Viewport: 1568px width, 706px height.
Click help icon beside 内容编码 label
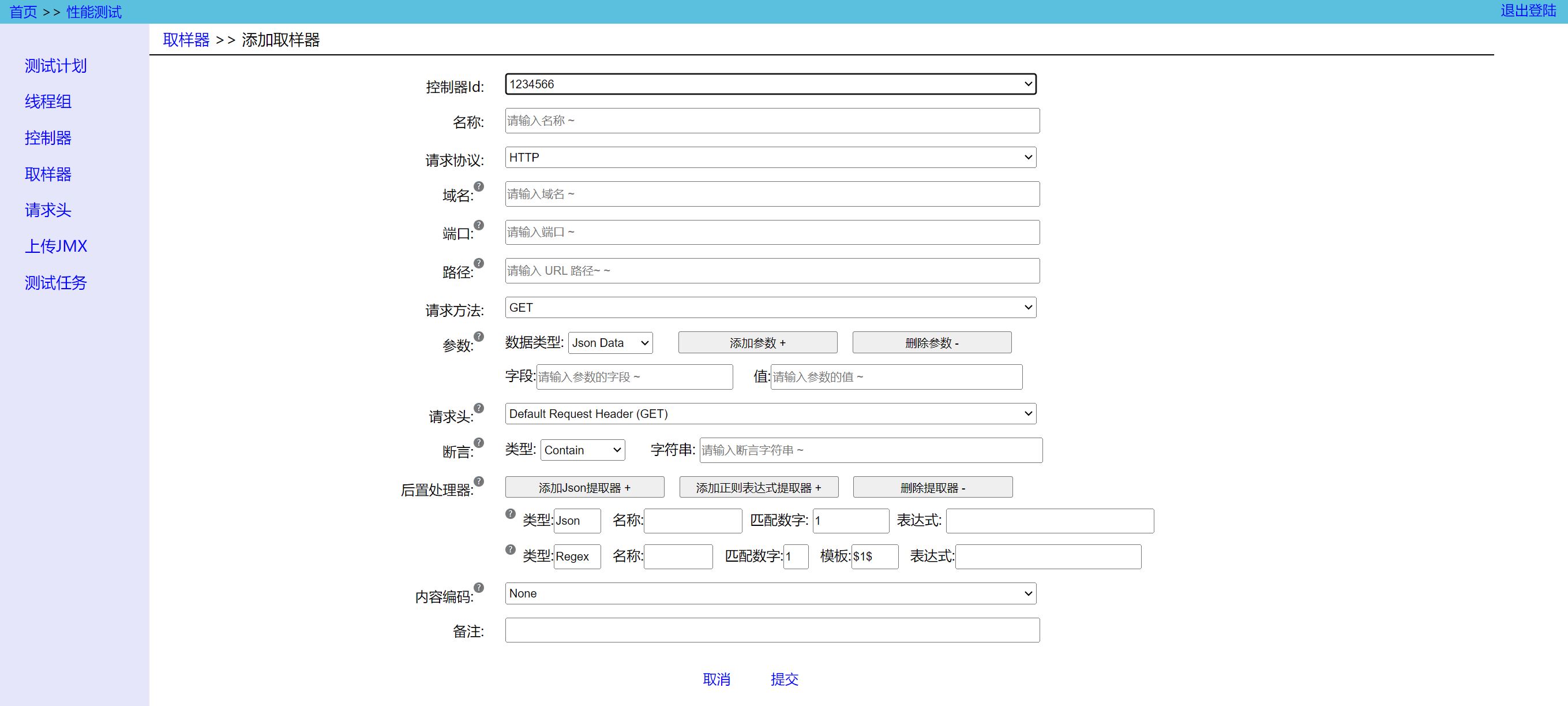pyautogui.click(x=479, y=588)
